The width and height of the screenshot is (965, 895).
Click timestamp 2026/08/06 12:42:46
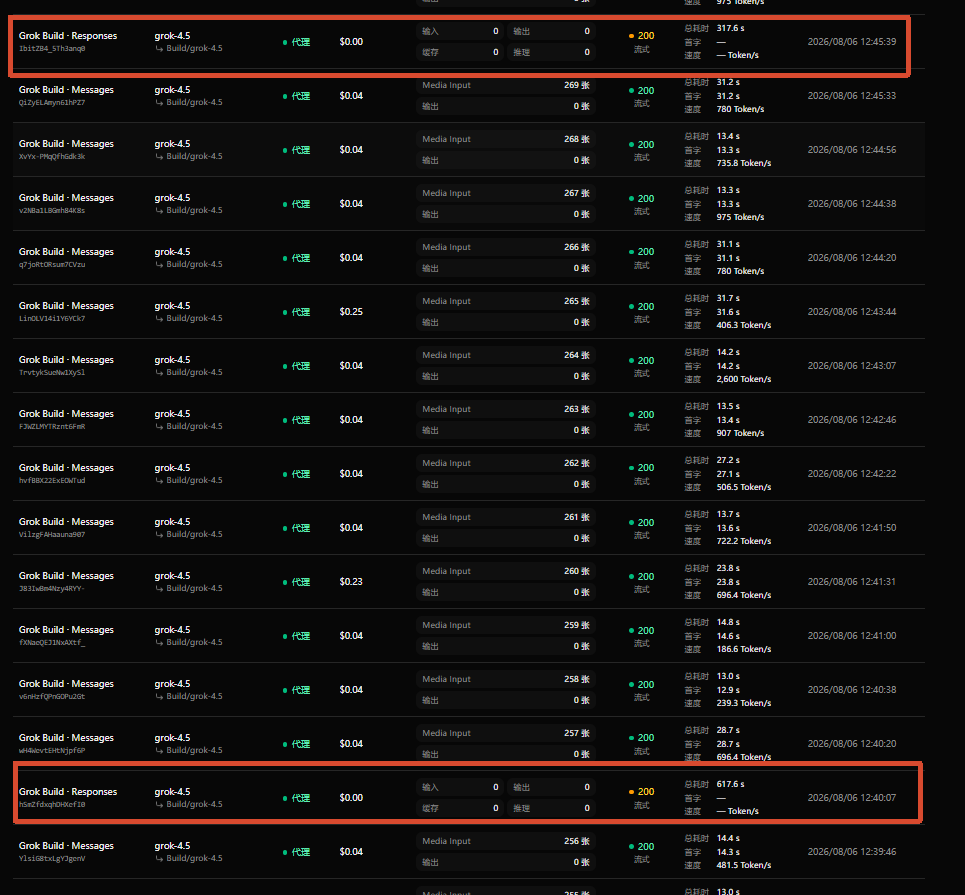[851, 420]
